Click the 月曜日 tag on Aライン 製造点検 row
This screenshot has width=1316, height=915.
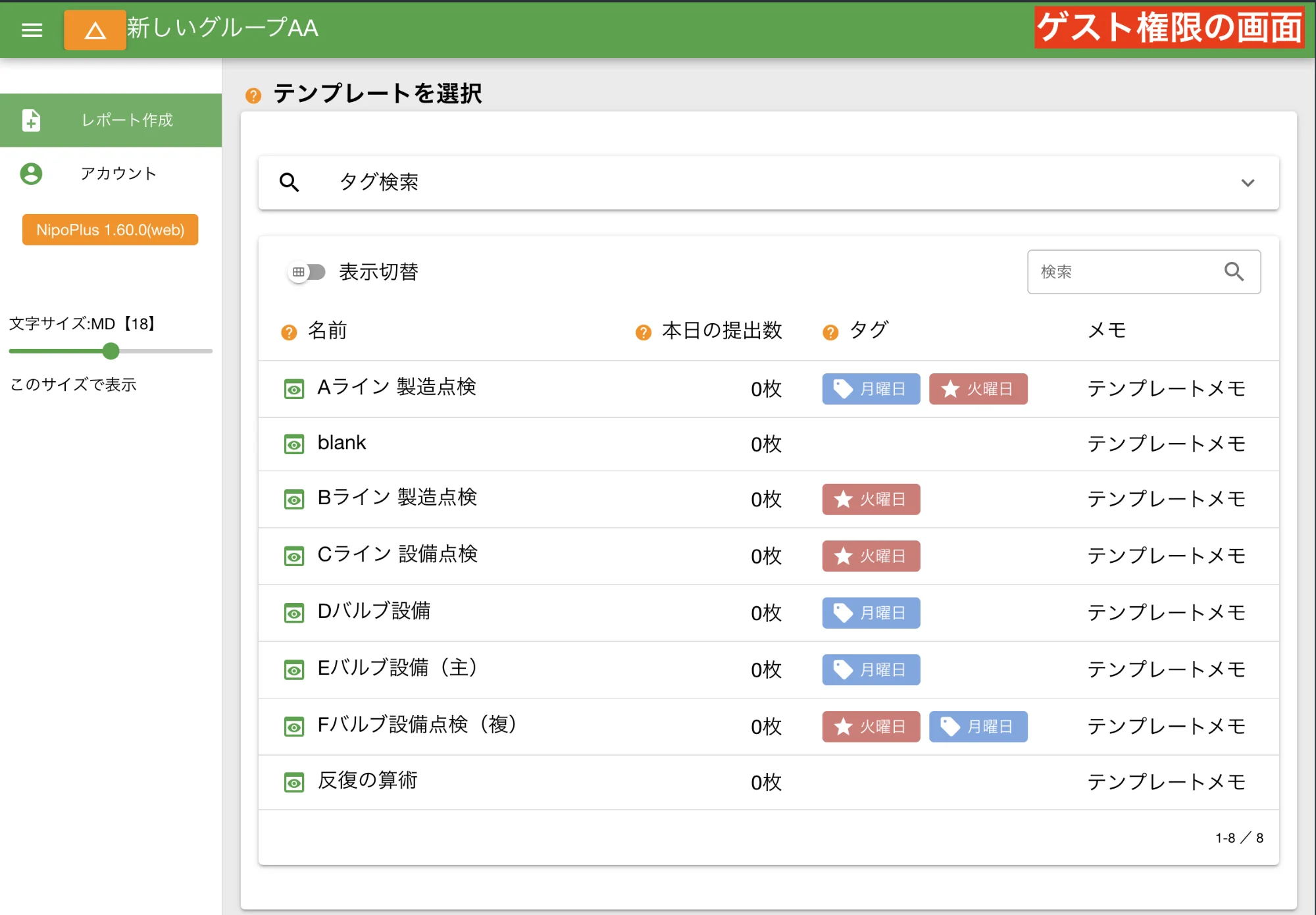(x=871, y=389)
